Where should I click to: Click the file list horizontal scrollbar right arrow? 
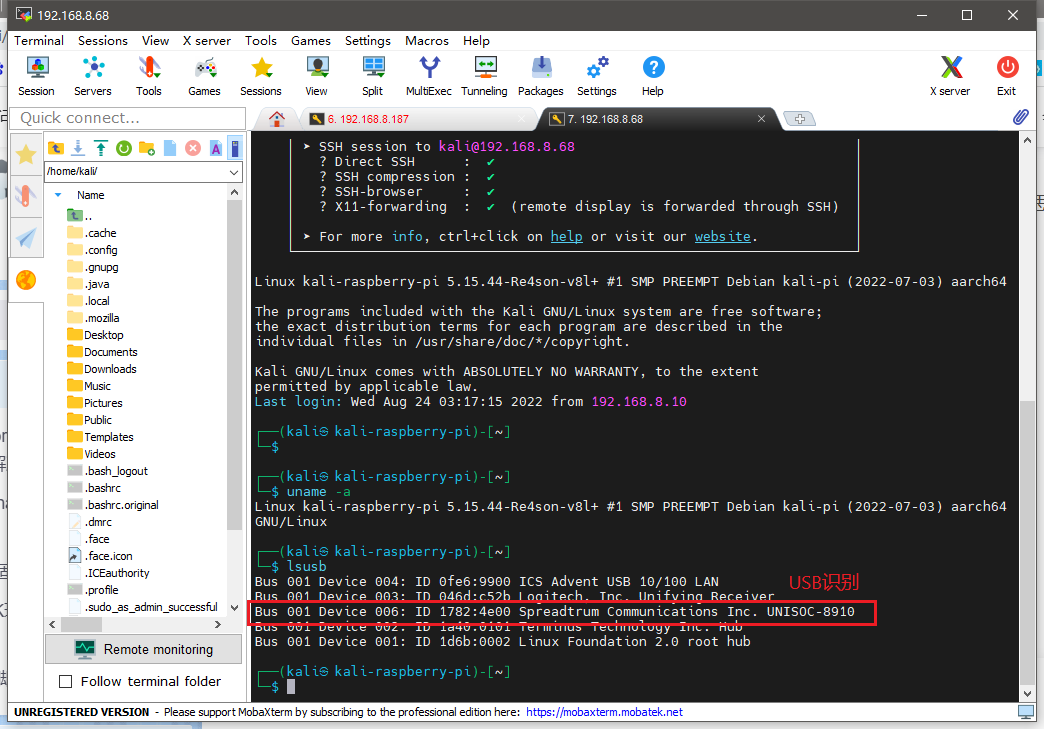(x=217, y=624)
